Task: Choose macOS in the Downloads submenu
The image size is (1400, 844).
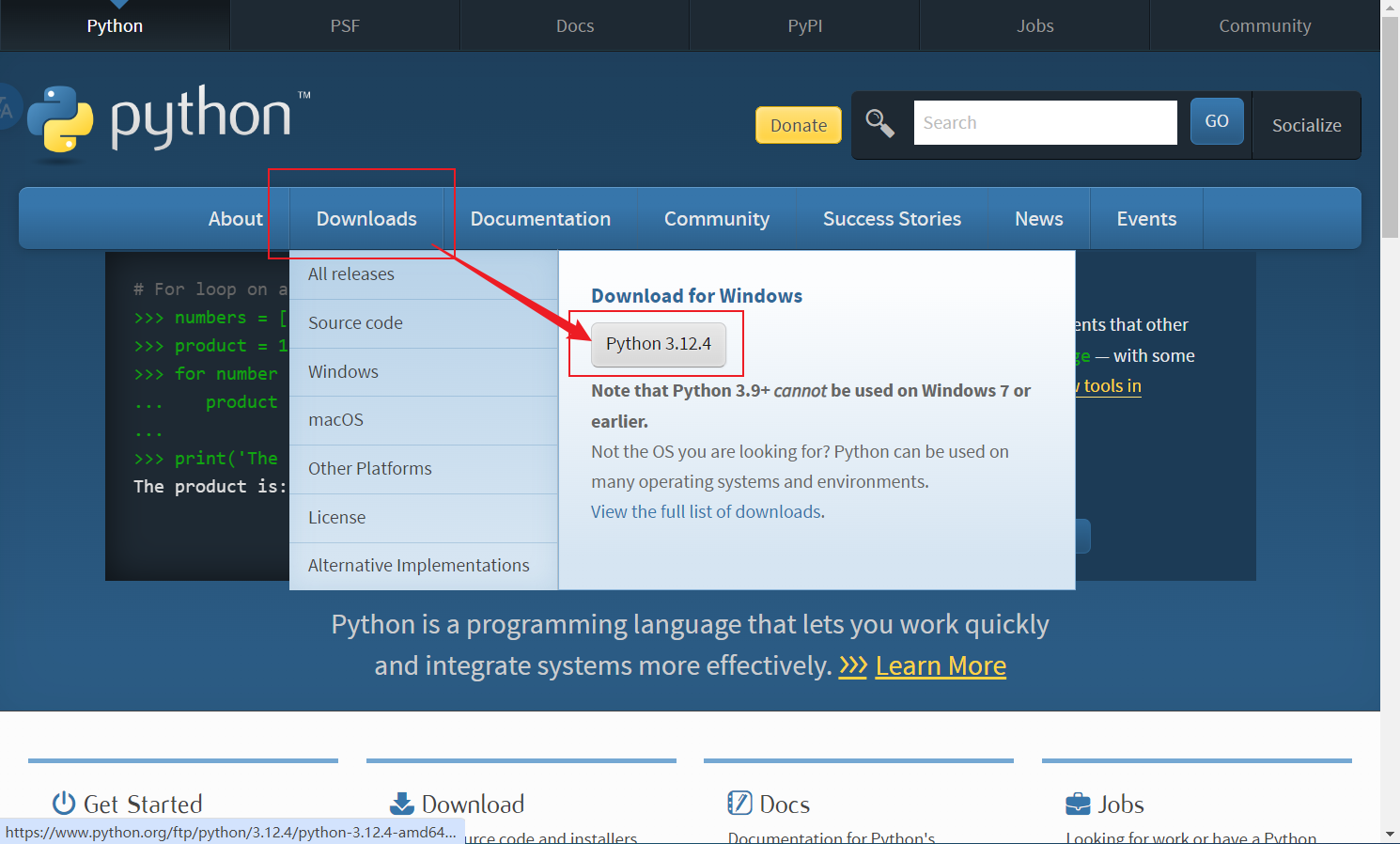Action: (335, 420)
